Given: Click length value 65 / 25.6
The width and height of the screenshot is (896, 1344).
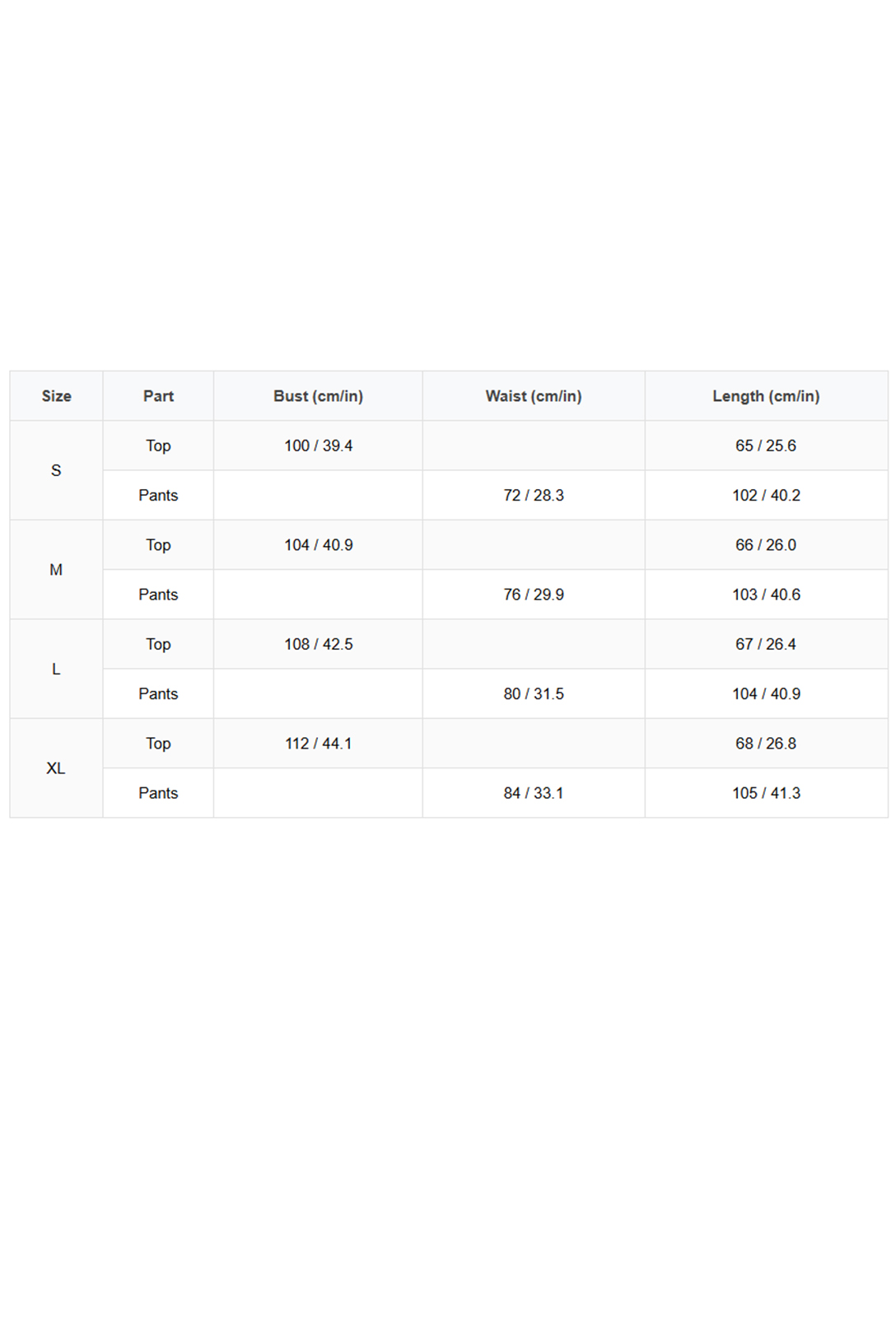Looking at the screenshot, I should point(766,446).
